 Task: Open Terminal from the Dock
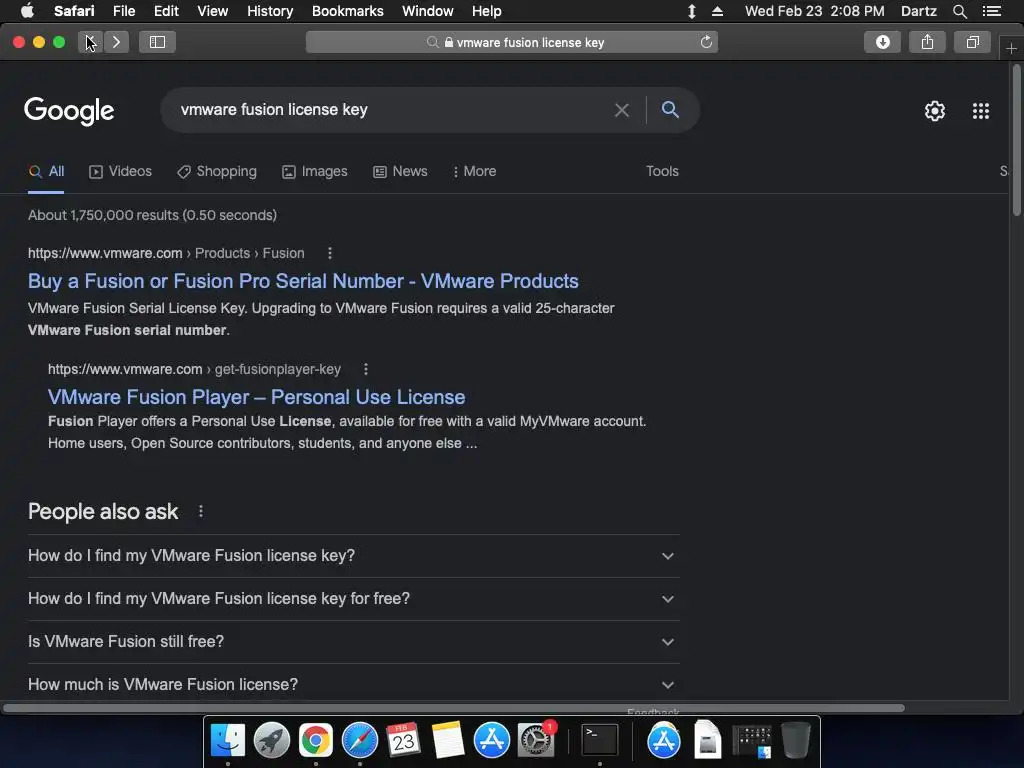pyautogui.click(x=600, y=741)
